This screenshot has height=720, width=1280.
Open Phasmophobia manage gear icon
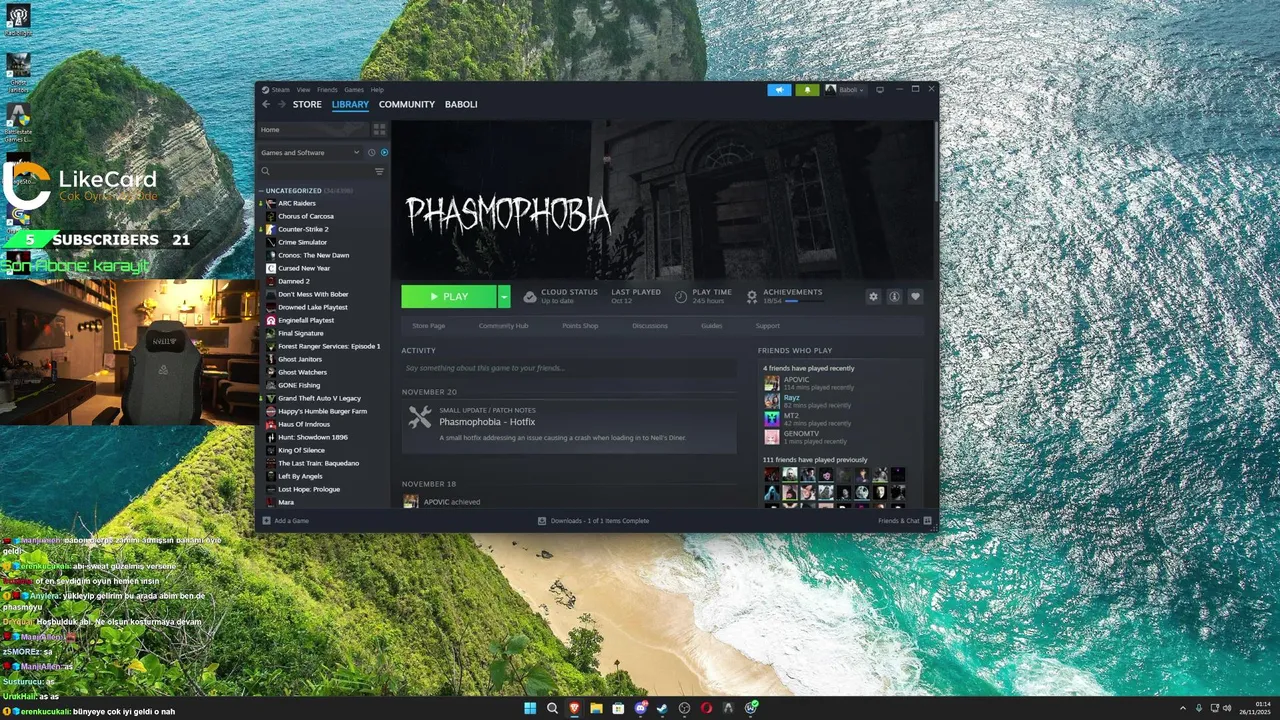pyautogui.click(x=873, y=296)
